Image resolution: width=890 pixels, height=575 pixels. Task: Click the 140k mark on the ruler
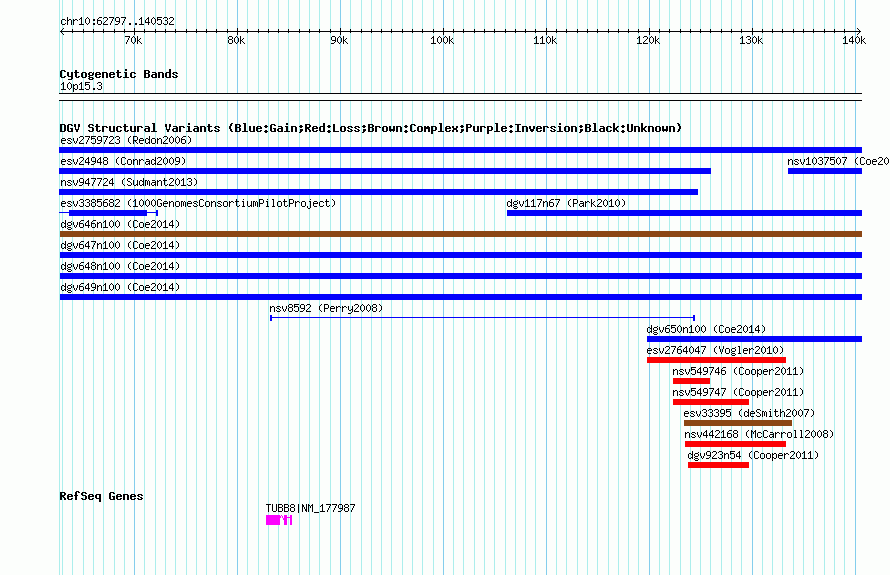(x=854, y=40)
